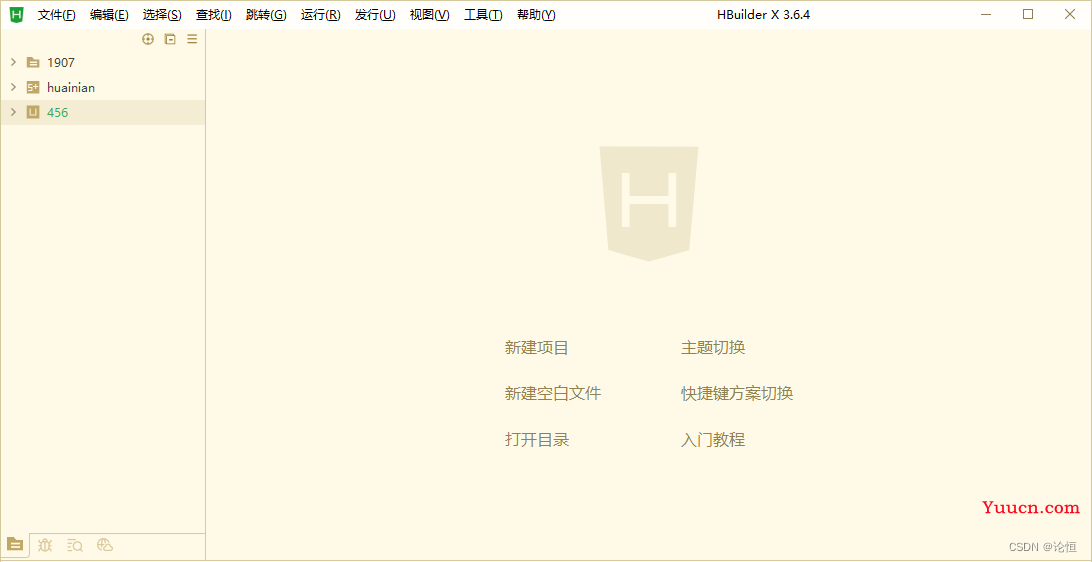This screenshot has height=562, width=1092.
Task: Click the huainian 5+ app project icon
Action: [33, 88]
